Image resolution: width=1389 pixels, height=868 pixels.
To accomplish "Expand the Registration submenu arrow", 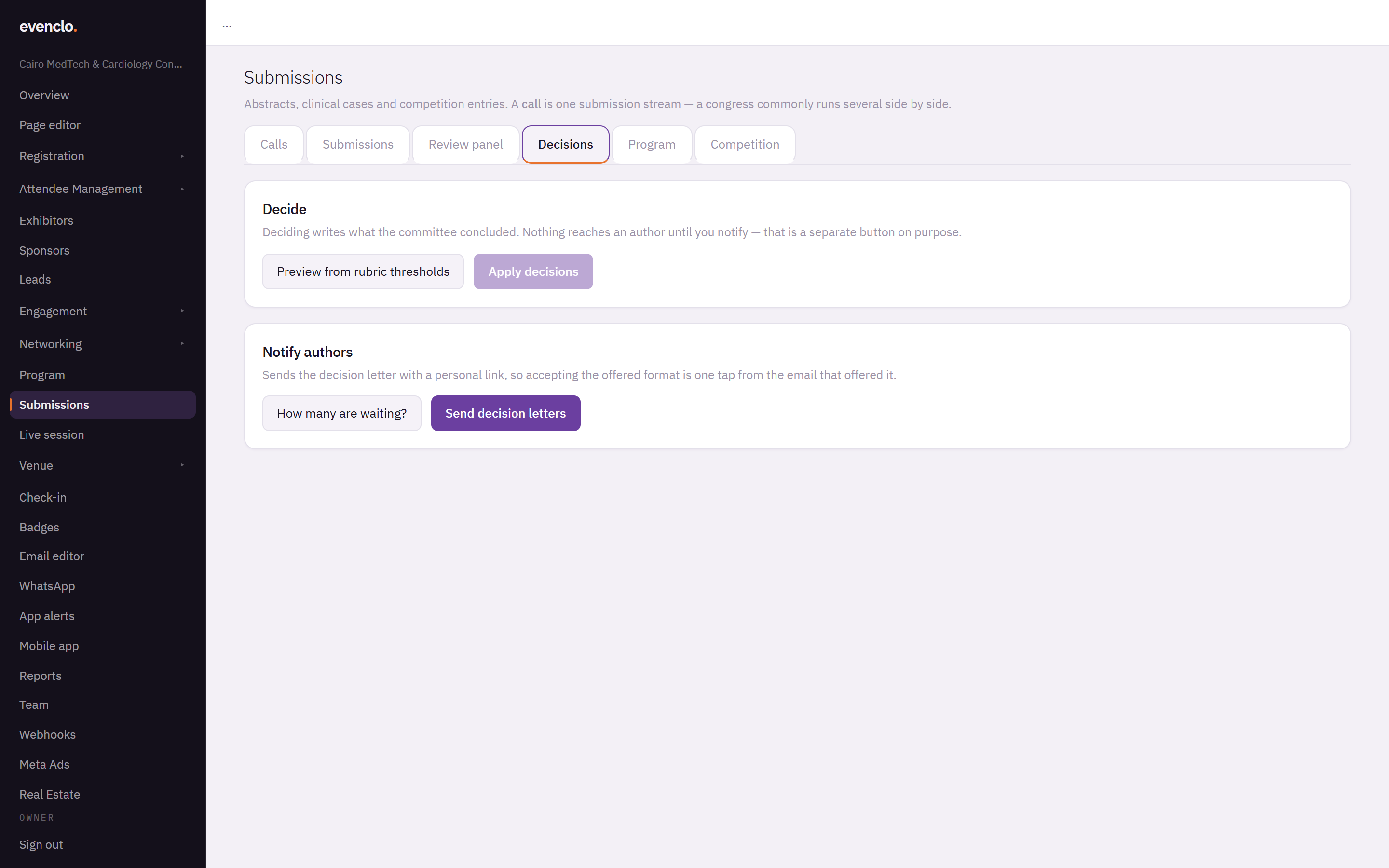I will pos(182,156).
